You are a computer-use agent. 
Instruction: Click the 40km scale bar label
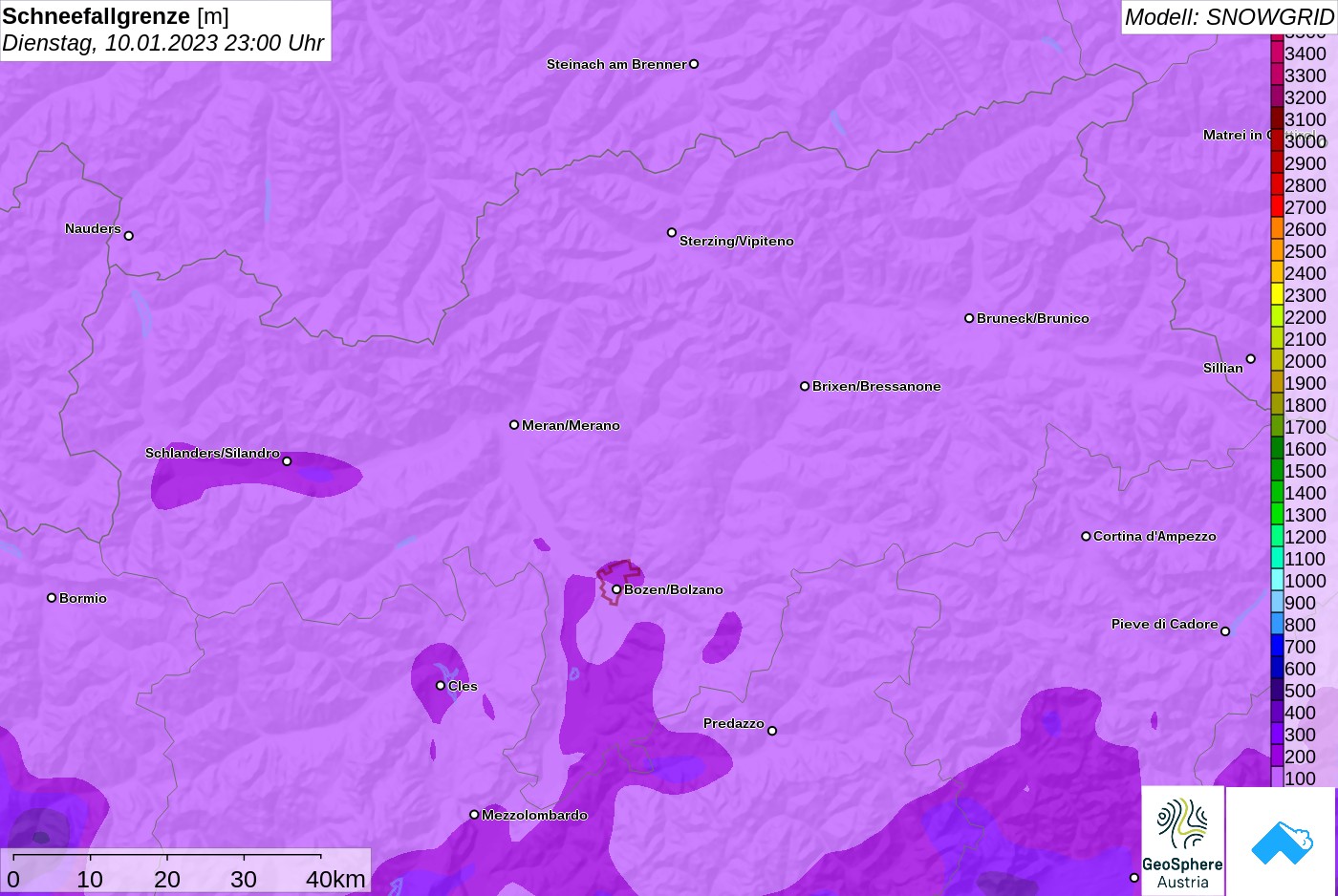point(335,879)
